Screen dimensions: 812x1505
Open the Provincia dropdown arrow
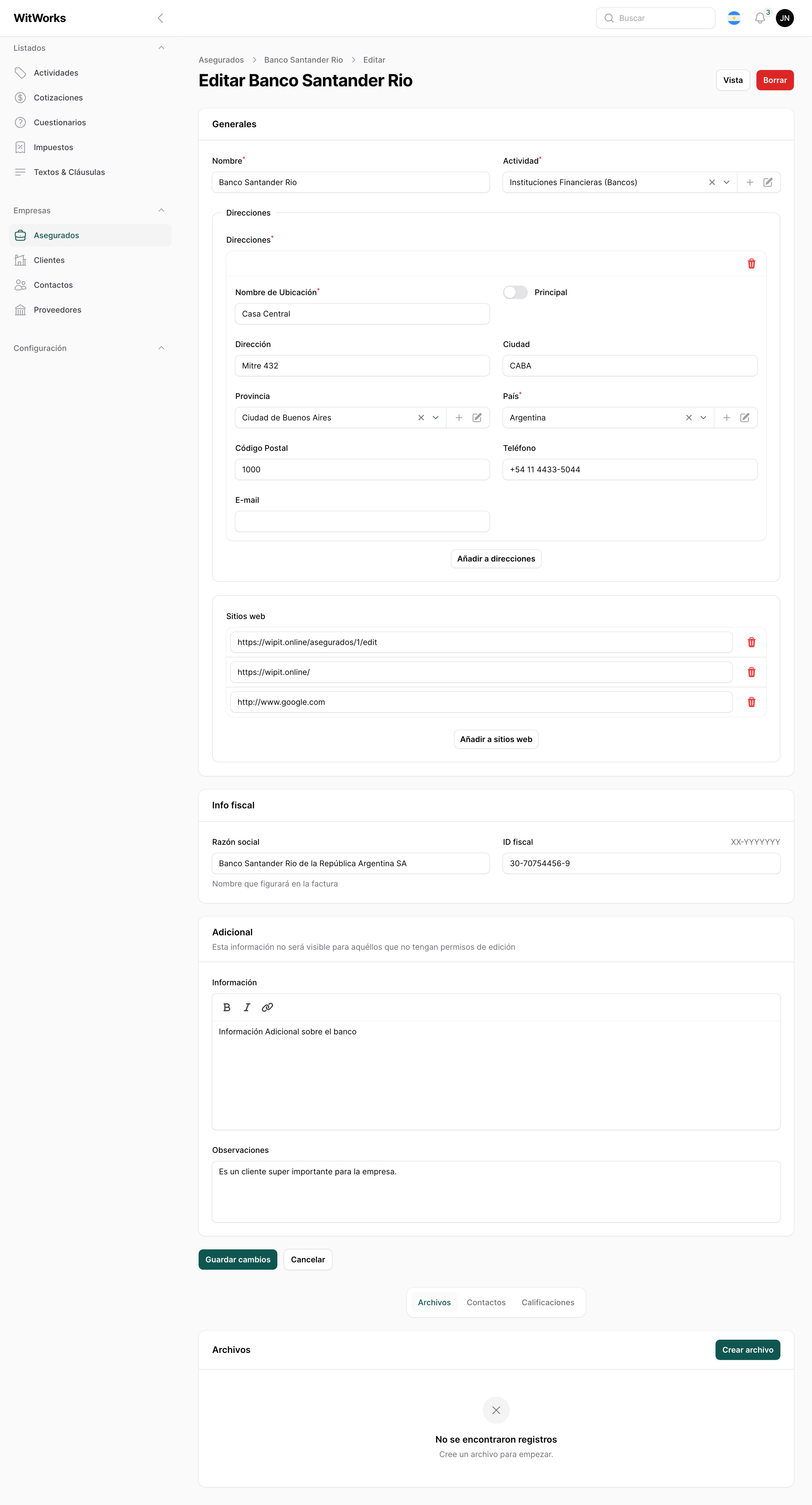pos(435,418)
